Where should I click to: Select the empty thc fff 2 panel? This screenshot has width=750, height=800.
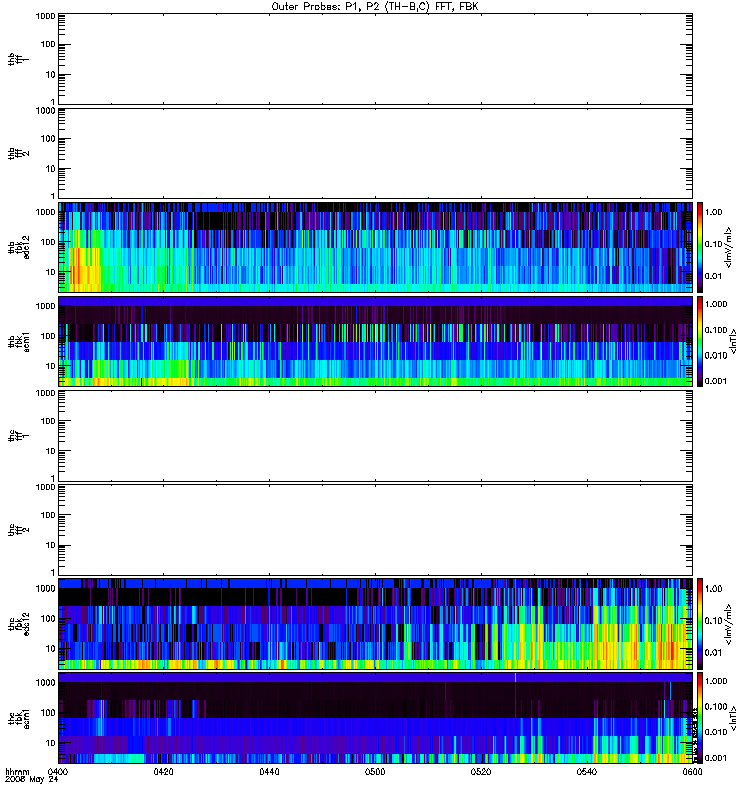376,530
